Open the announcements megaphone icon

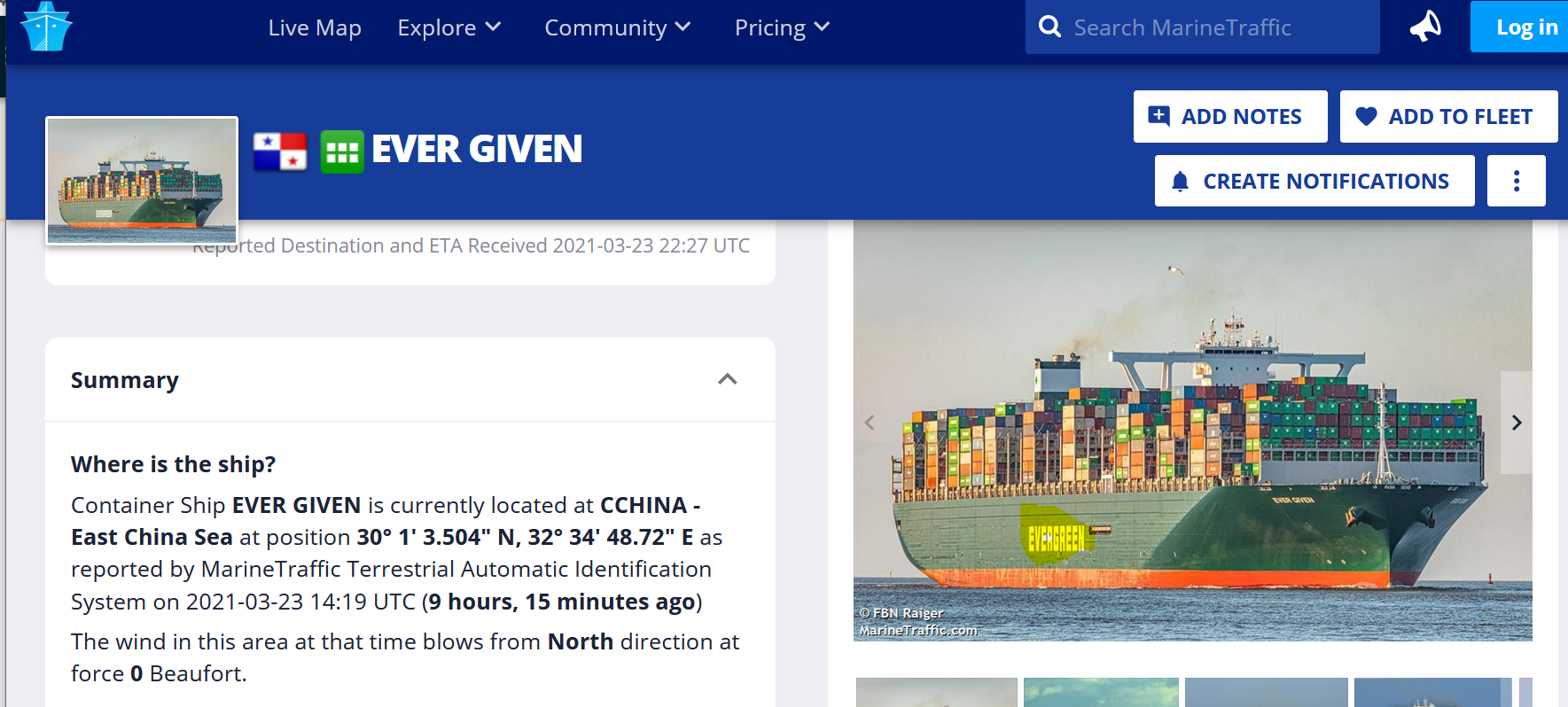click(x=1425, y=27)
